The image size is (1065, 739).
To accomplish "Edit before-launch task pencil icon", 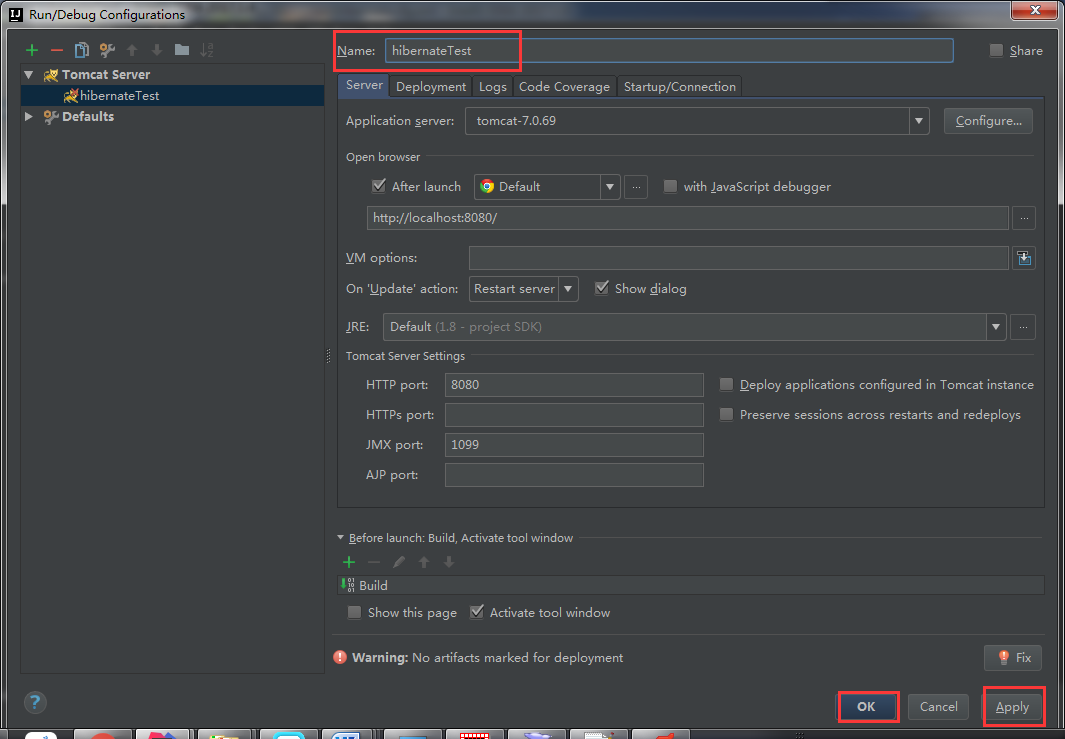I will (x=399, y=562).
